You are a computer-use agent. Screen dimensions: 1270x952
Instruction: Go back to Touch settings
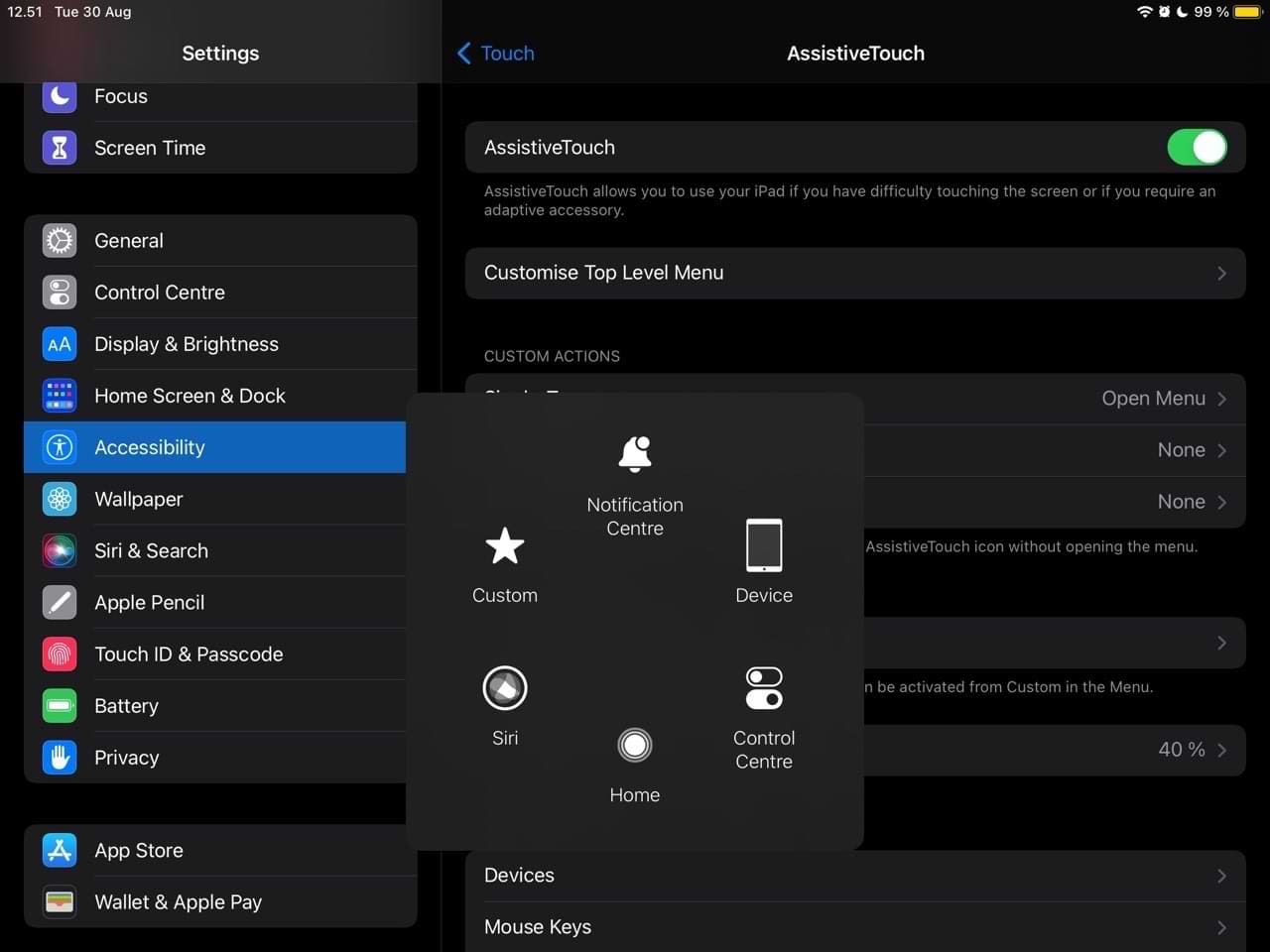(x=495, y=54)
